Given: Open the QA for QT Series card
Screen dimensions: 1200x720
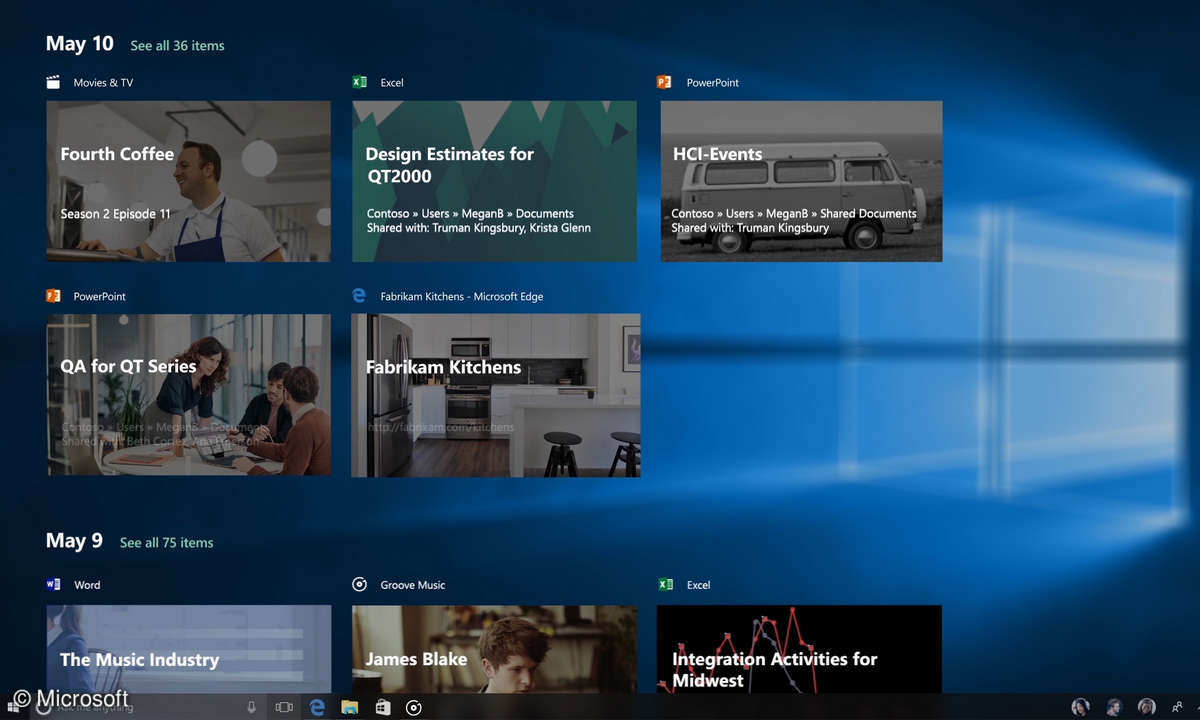Looking at the screenshot, I should [188, 395].
